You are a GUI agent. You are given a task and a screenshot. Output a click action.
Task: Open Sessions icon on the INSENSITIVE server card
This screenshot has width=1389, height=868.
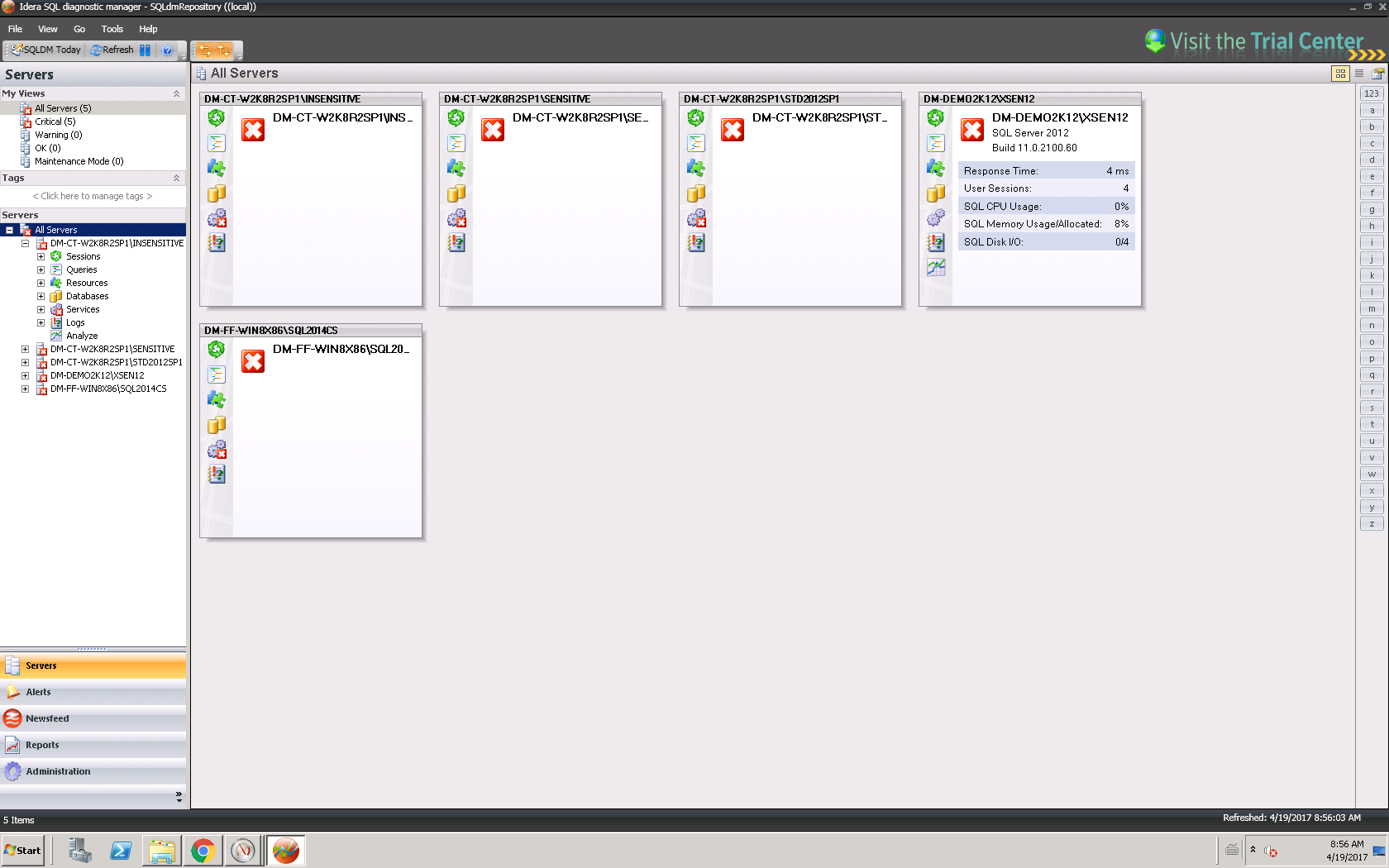pyautogui.click(x=217, y=118)
